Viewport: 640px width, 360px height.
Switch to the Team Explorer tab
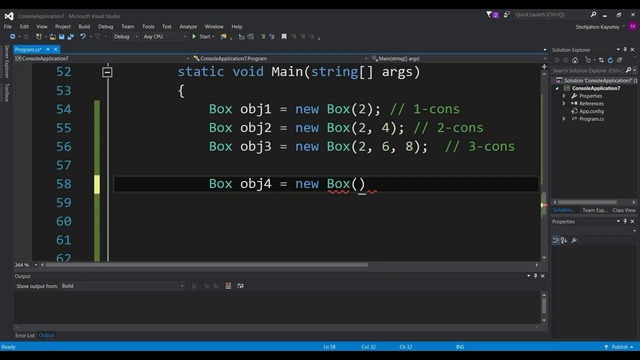[595, 210]
